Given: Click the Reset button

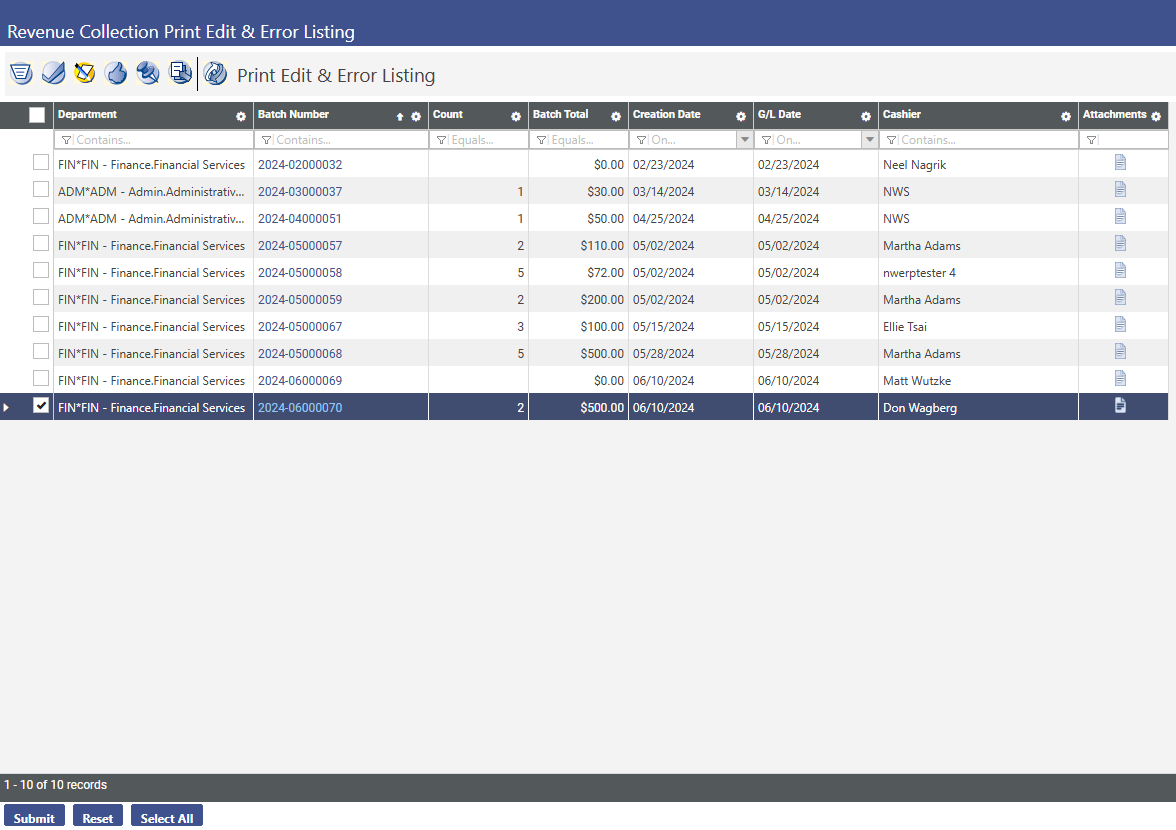Looking at the screenshot, I should click(x=98, y=817).
